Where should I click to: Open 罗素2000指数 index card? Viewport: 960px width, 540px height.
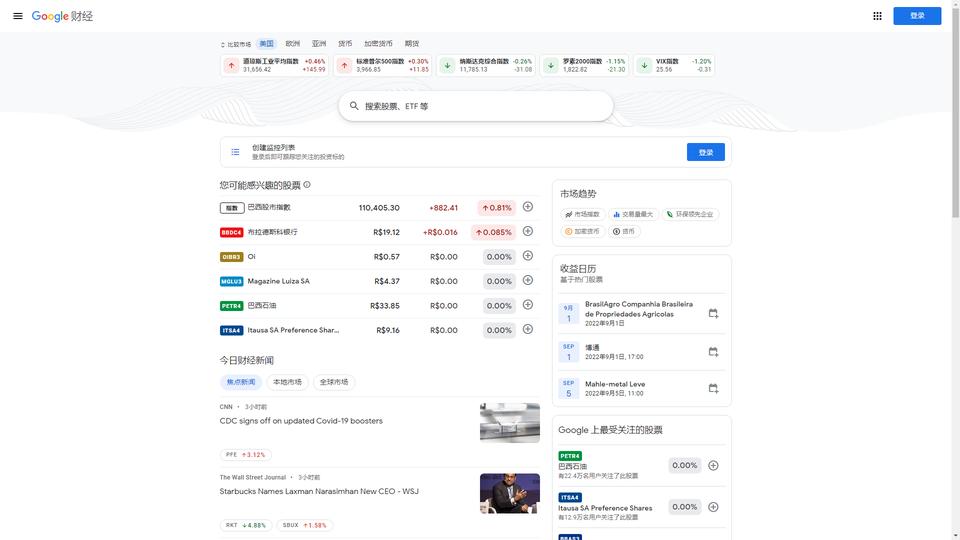(x=584, y=65)
